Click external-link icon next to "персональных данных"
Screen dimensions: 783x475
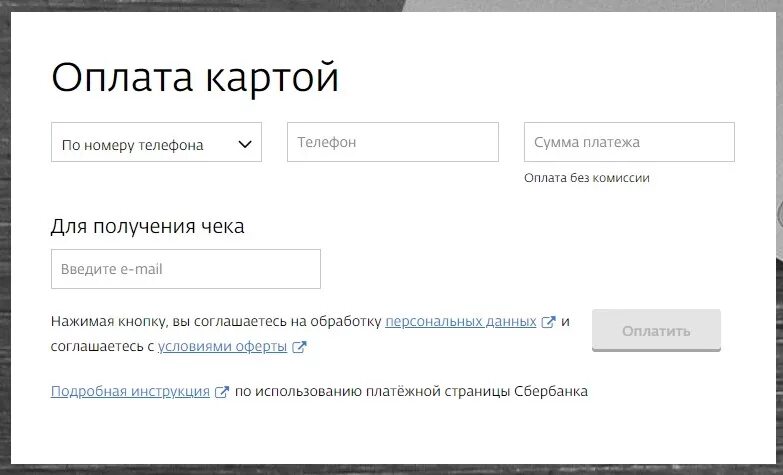click(548, 322)
